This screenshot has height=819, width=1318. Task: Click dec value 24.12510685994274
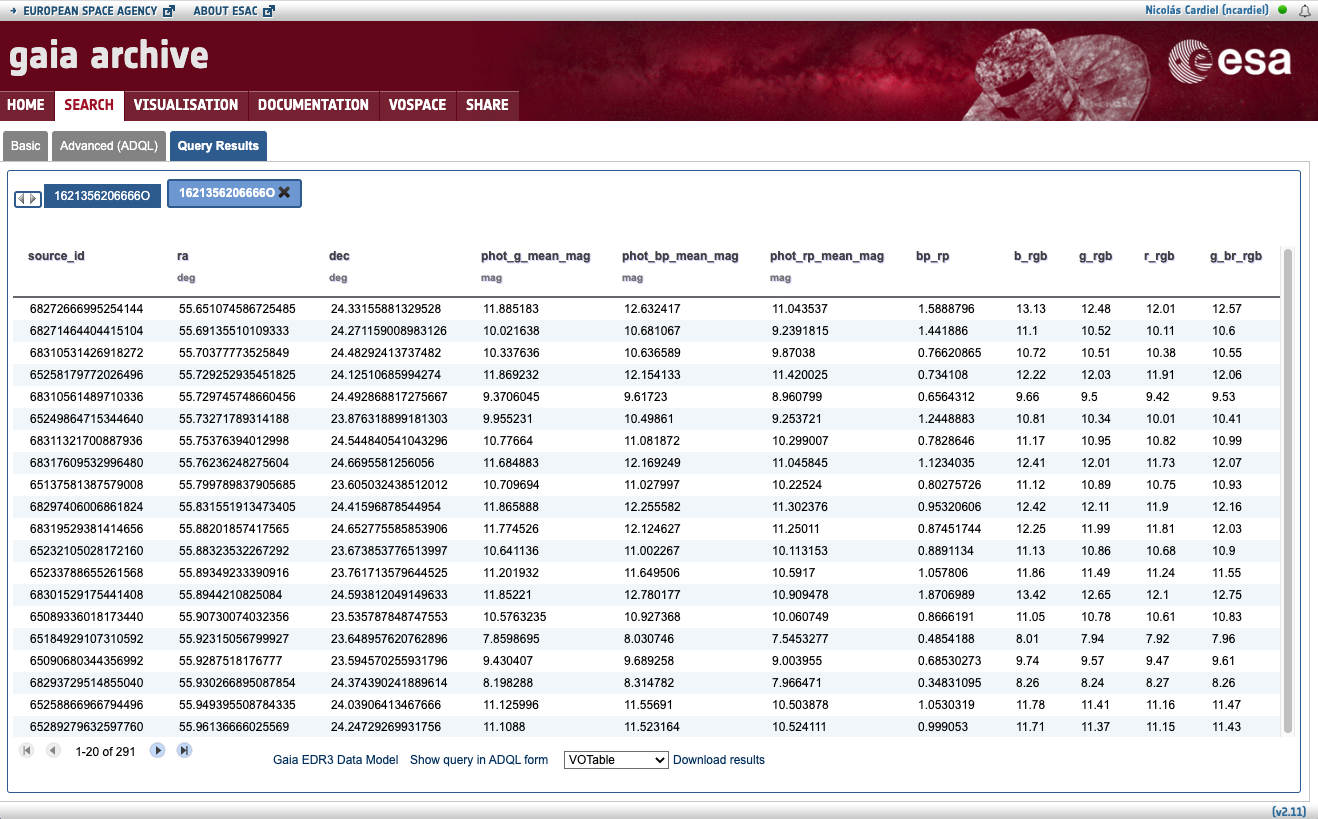pyautogui.click(x=387, y=375)
